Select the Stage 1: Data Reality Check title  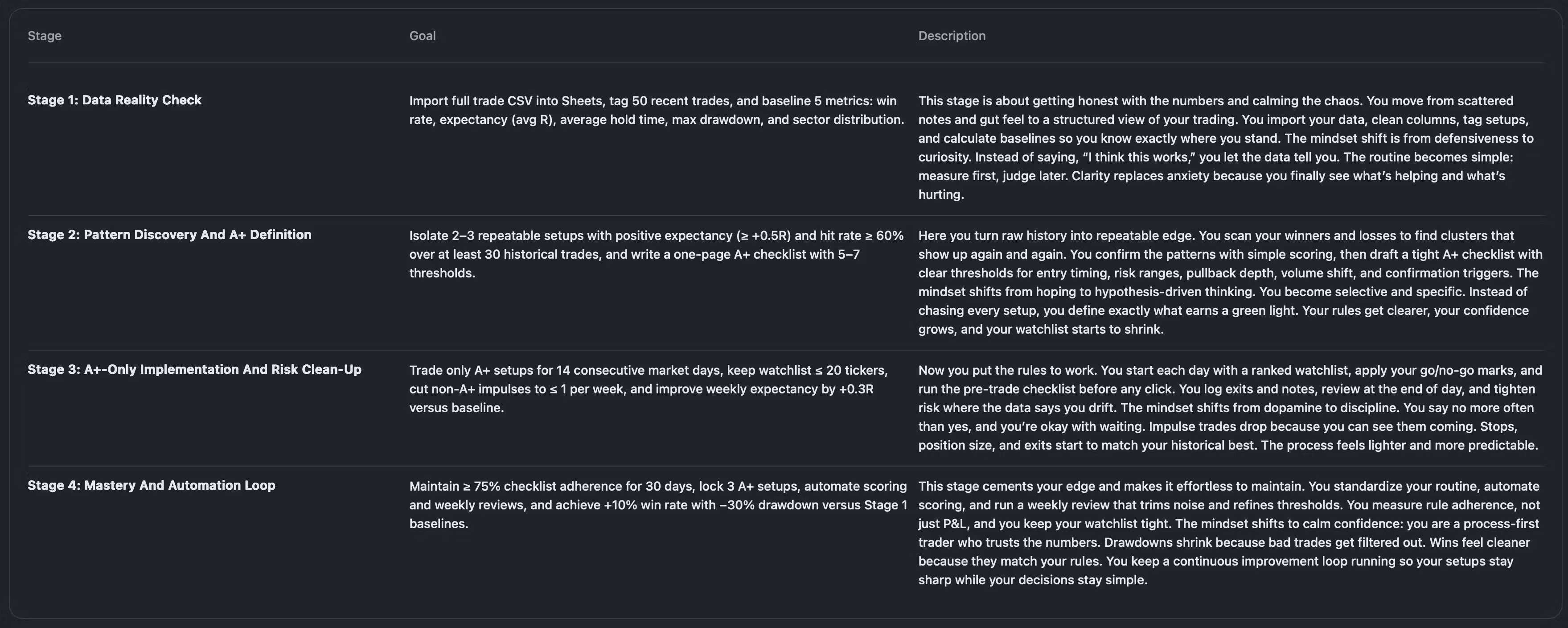pyautogui.click(x=115, y=100)
